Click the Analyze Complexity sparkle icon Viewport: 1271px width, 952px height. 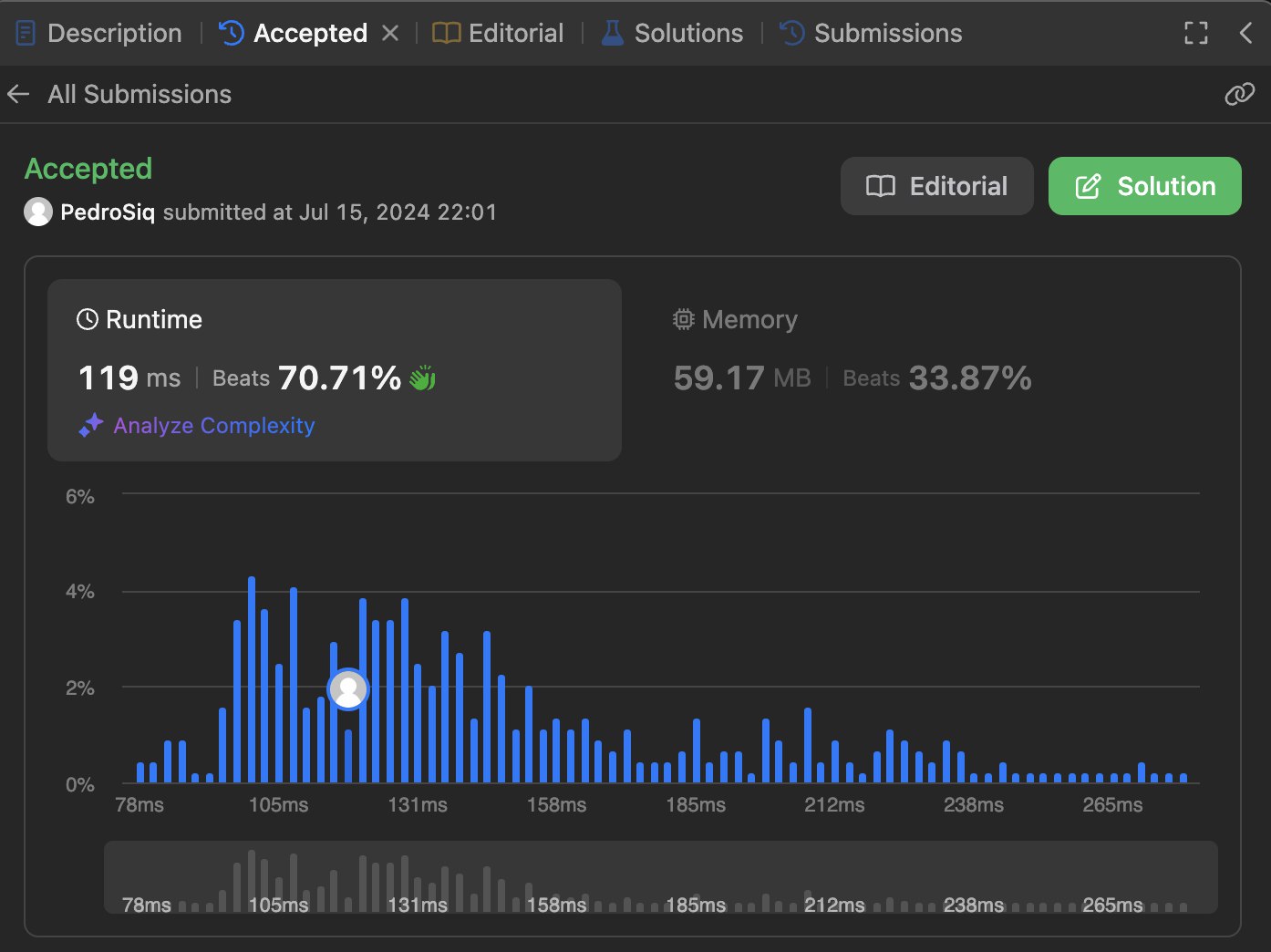(90, 425)
